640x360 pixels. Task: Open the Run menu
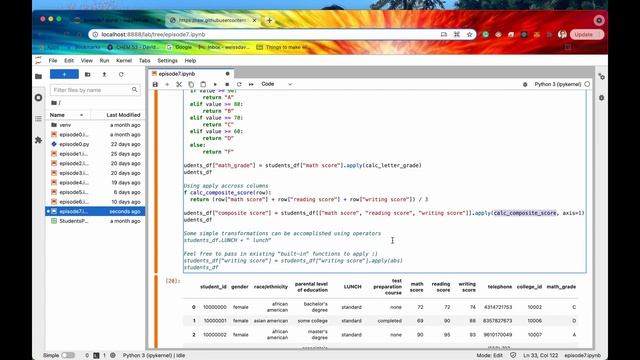[x=104, y=60]
